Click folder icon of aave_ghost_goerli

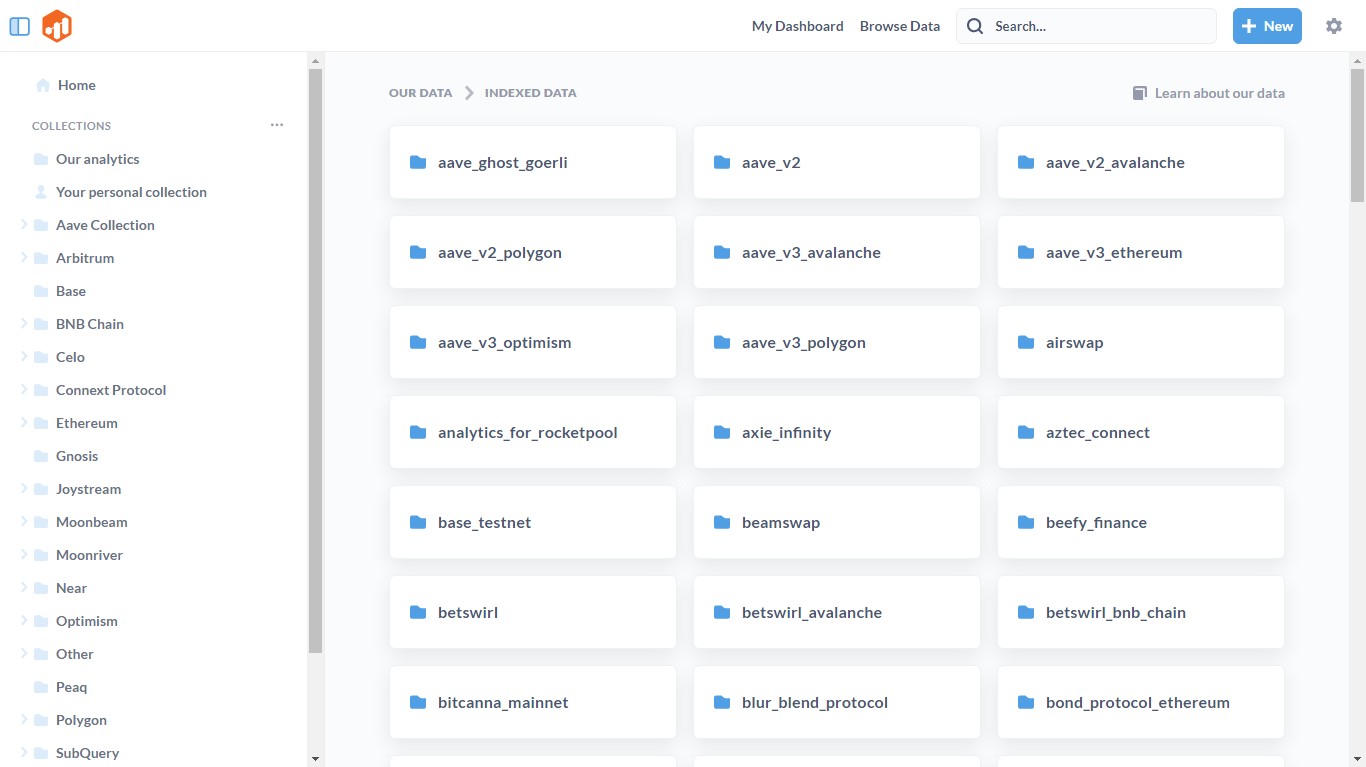[x=418, y=162]
